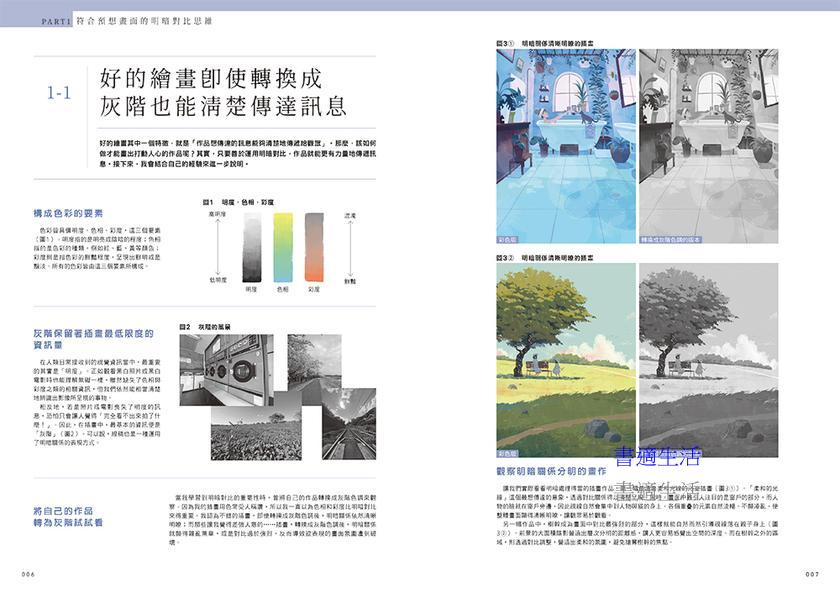The height and width of the screenshot is (593, 840).
Task: Click the saturation gradient bar labeled 彩度
Action: click(314, 247)
